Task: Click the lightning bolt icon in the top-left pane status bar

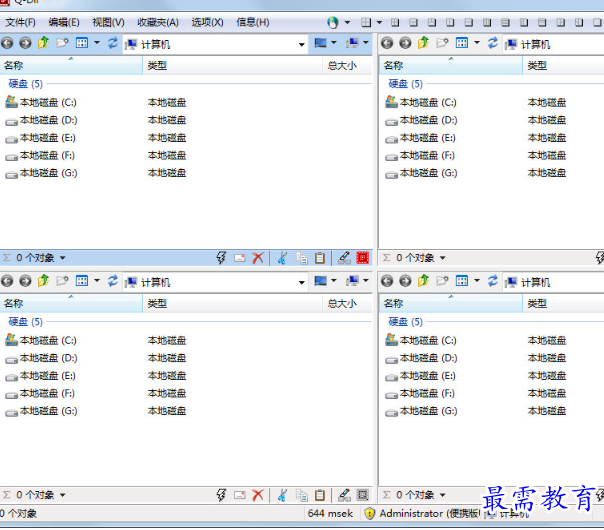Action: pos(221,258)
